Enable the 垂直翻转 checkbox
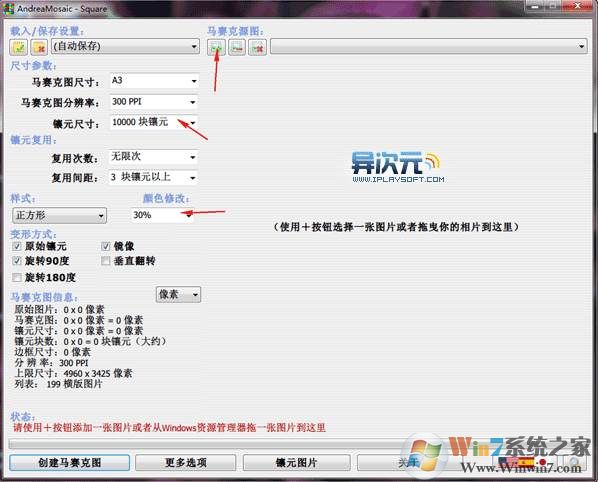Image resolution: width=598 pixels, height=482 pixels. pyautogui.click(x=106, y=261)
